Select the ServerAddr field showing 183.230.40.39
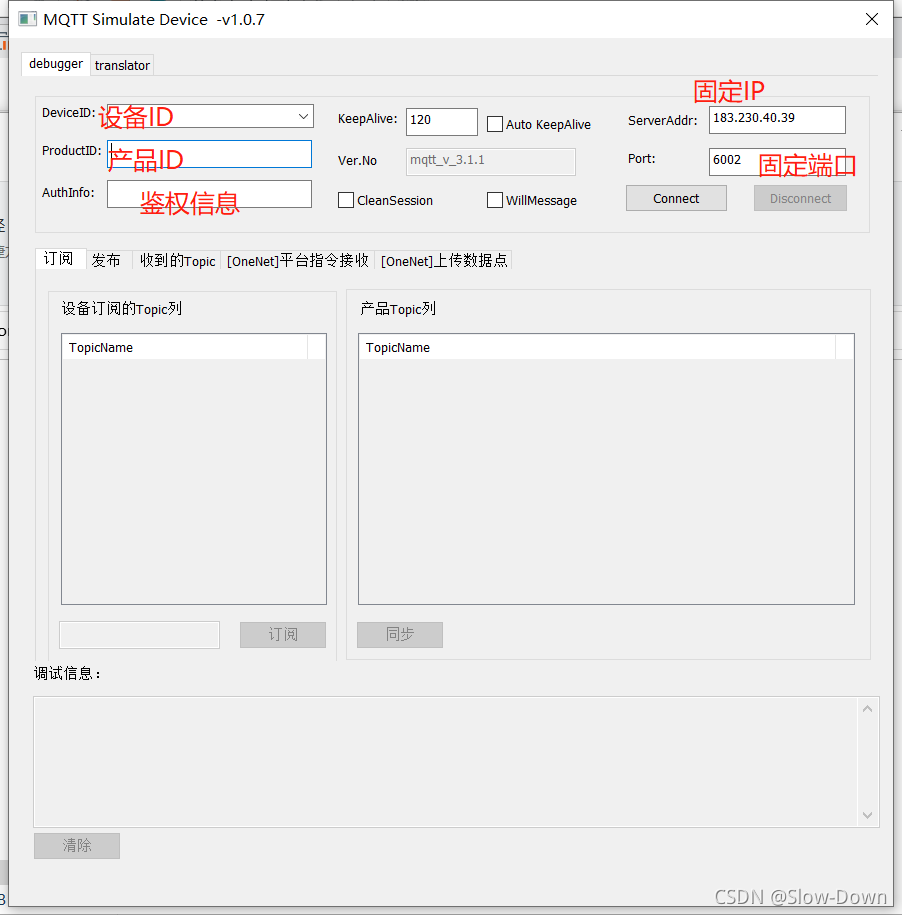902x915 pixels. coord(776,119)
